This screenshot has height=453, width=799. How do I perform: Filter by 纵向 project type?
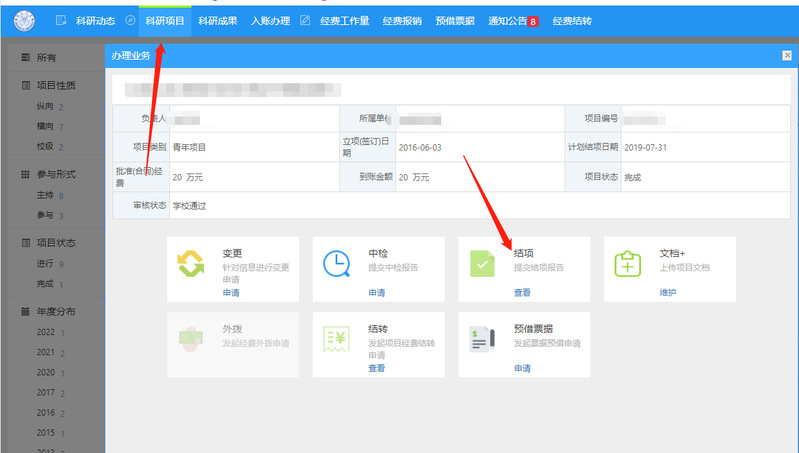(x=46, y=106)
